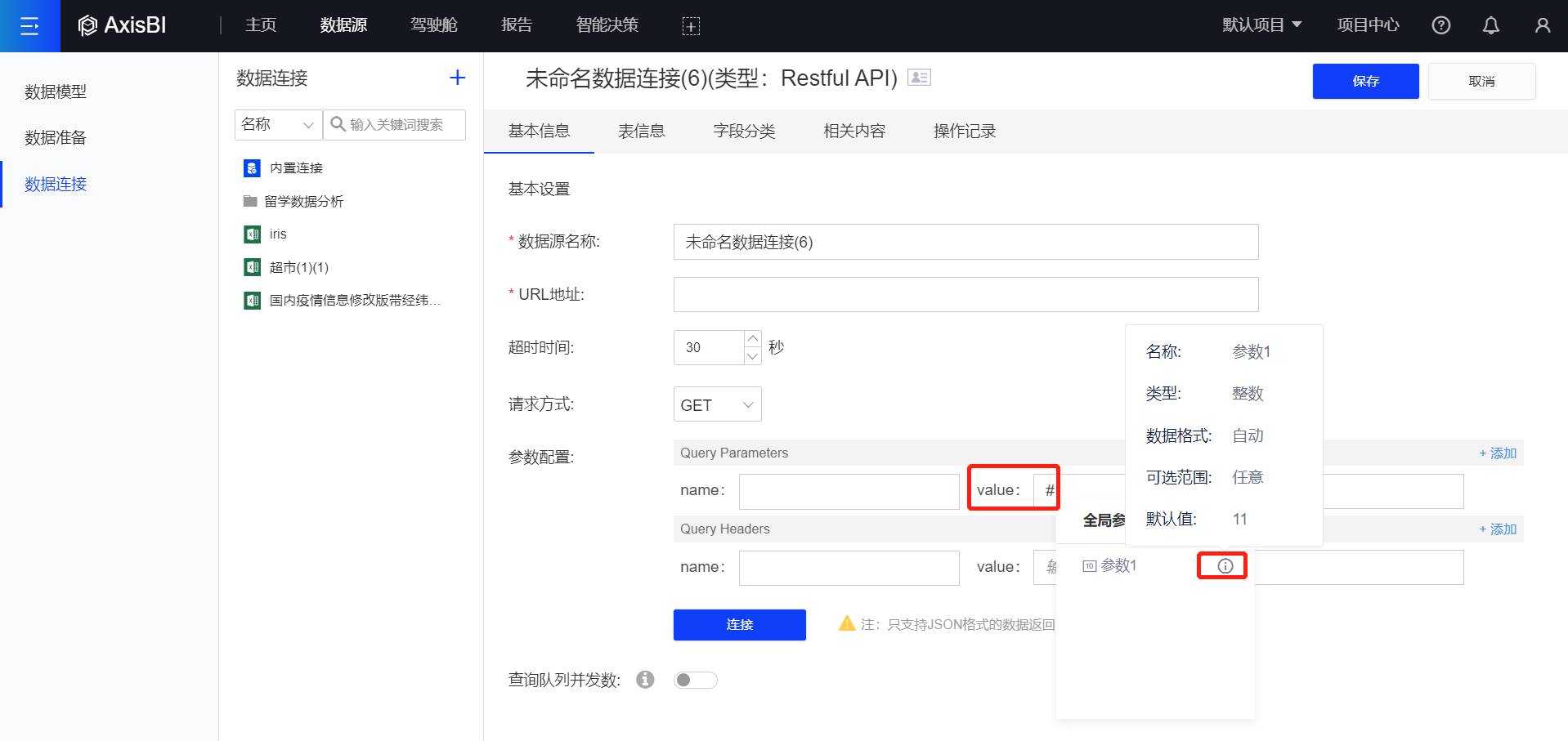1568x741 pixels.
Task: Open the 请求方式 GET dropdown
Action: click(717, 404)
